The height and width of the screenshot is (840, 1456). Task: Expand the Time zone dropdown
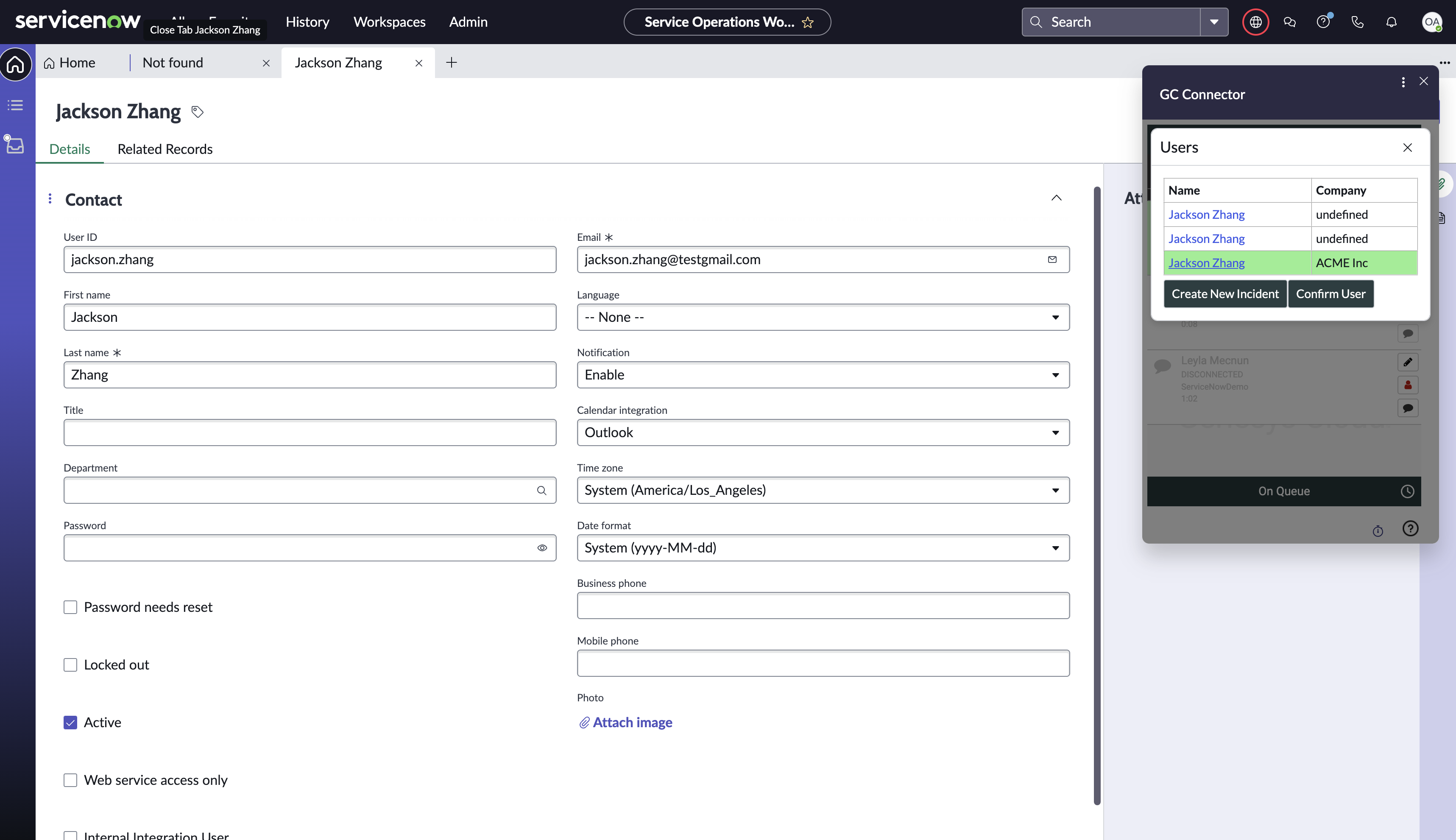tap(823, 490)
